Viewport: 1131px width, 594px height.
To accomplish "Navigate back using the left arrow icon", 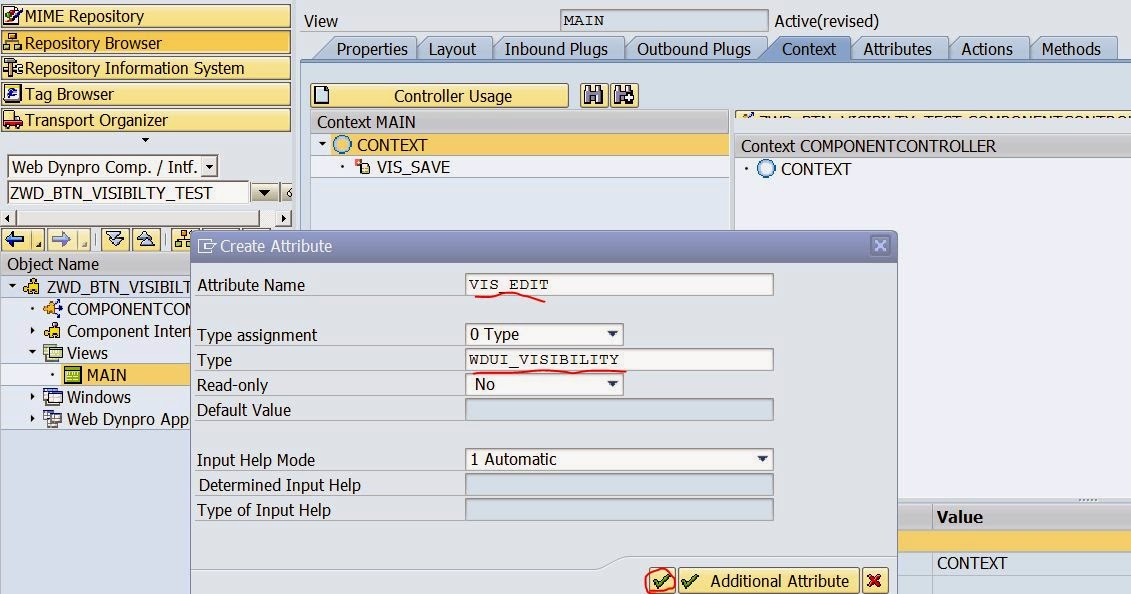I will (x=14, y=238).
